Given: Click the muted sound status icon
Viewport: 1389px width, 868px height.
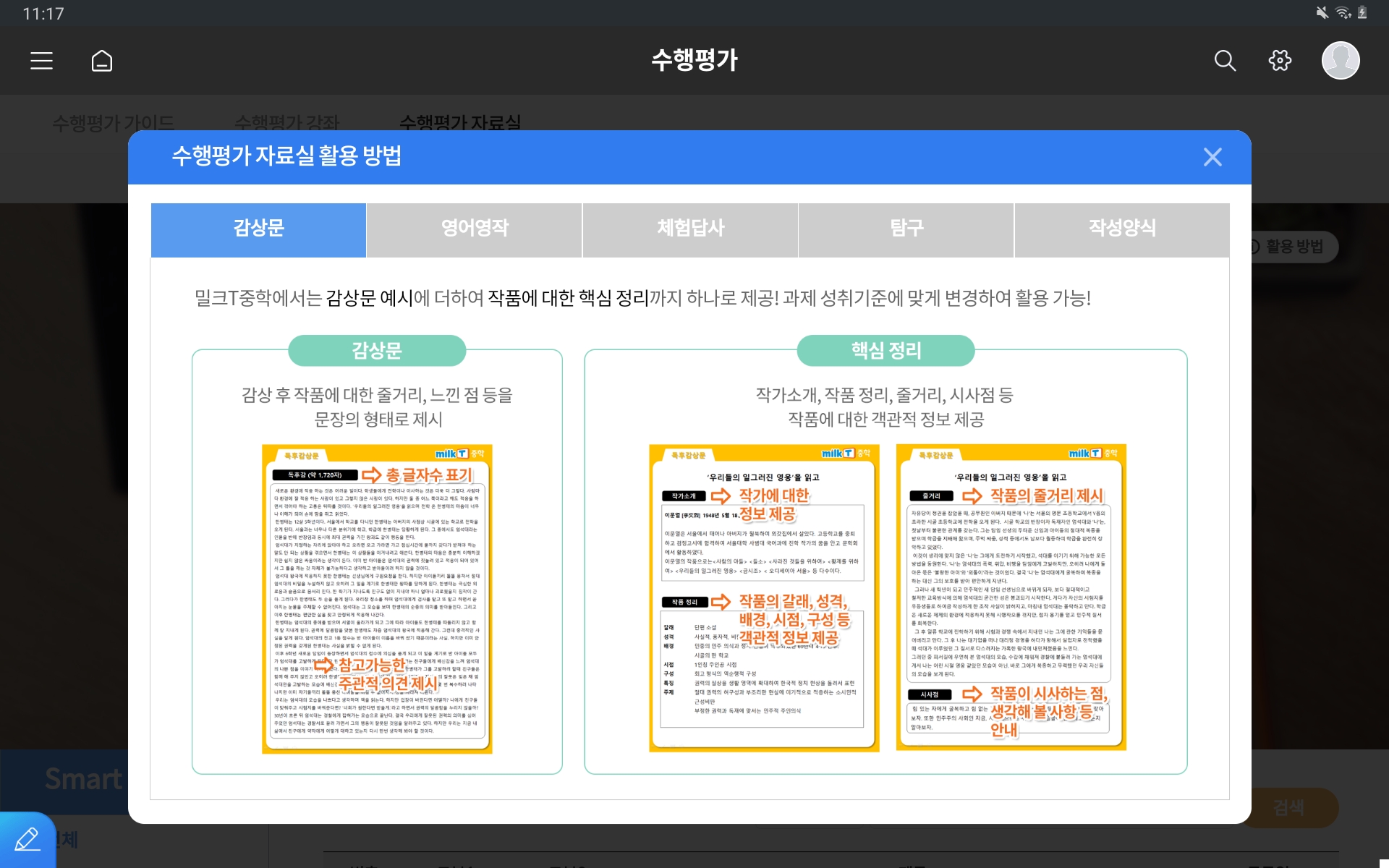Looking at the screenshot, I should (x=1322, y=12).
